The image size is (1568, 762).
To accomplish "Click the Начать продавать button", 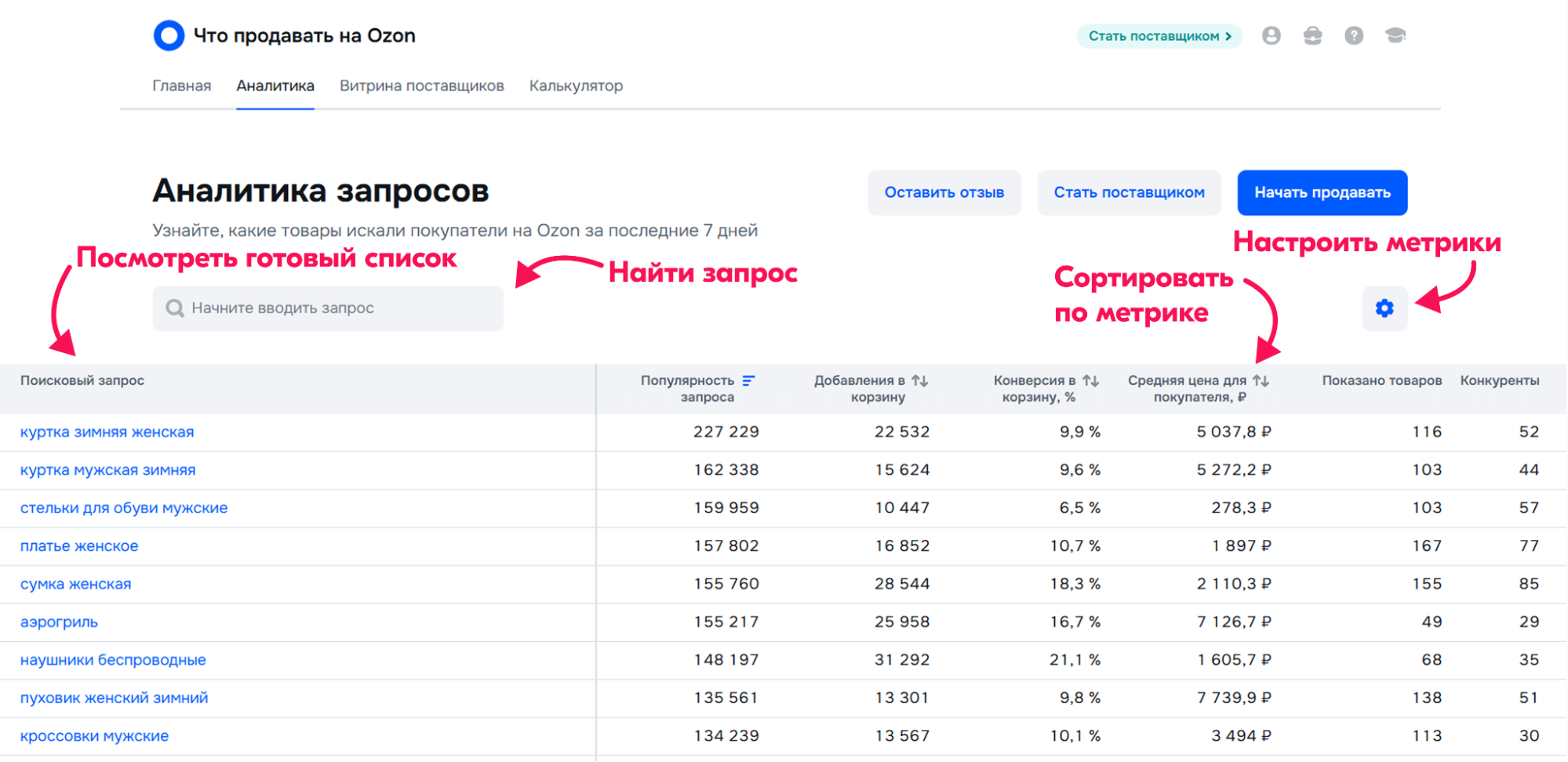I will [x=1322, y=192].
